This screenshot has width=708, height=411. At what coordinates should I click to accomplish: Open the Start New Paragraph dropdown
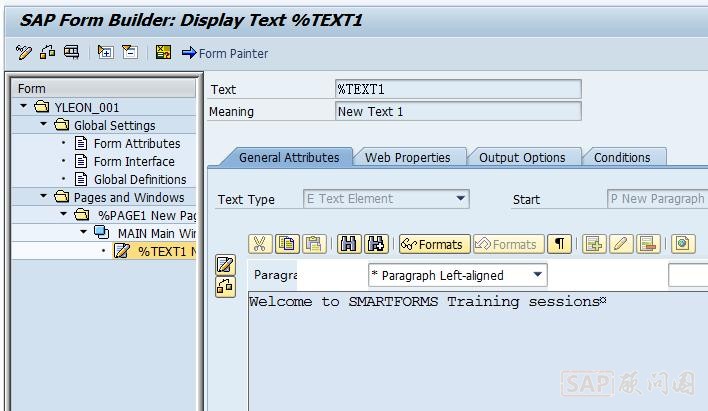(x=658, y=199)
